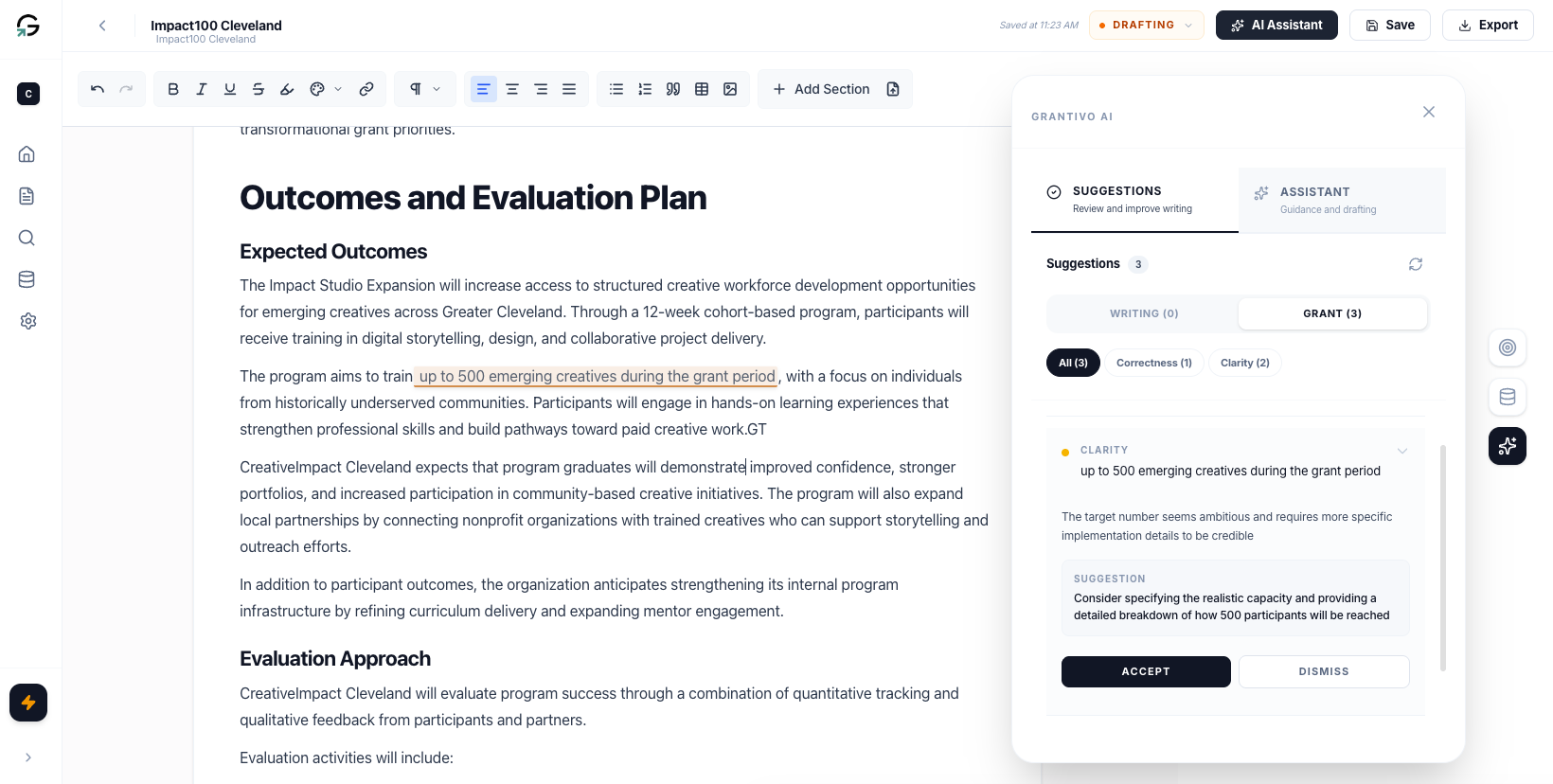
Task: Select the highlighter tool
Action: pyautogui.click(x=286, y=88)
